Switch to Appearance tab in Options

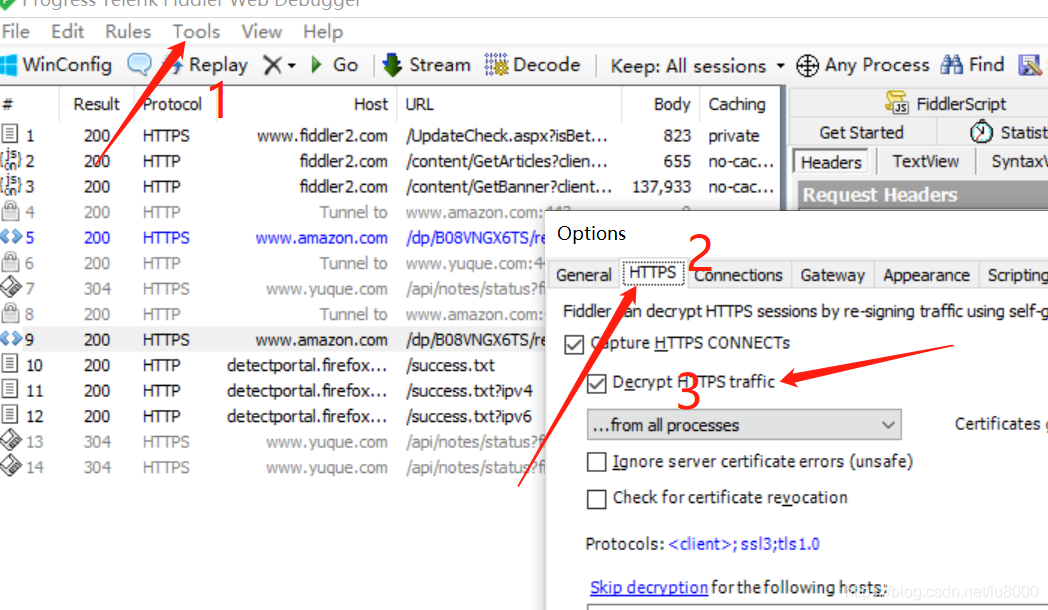pyautogui.click(x=926, y=275)
